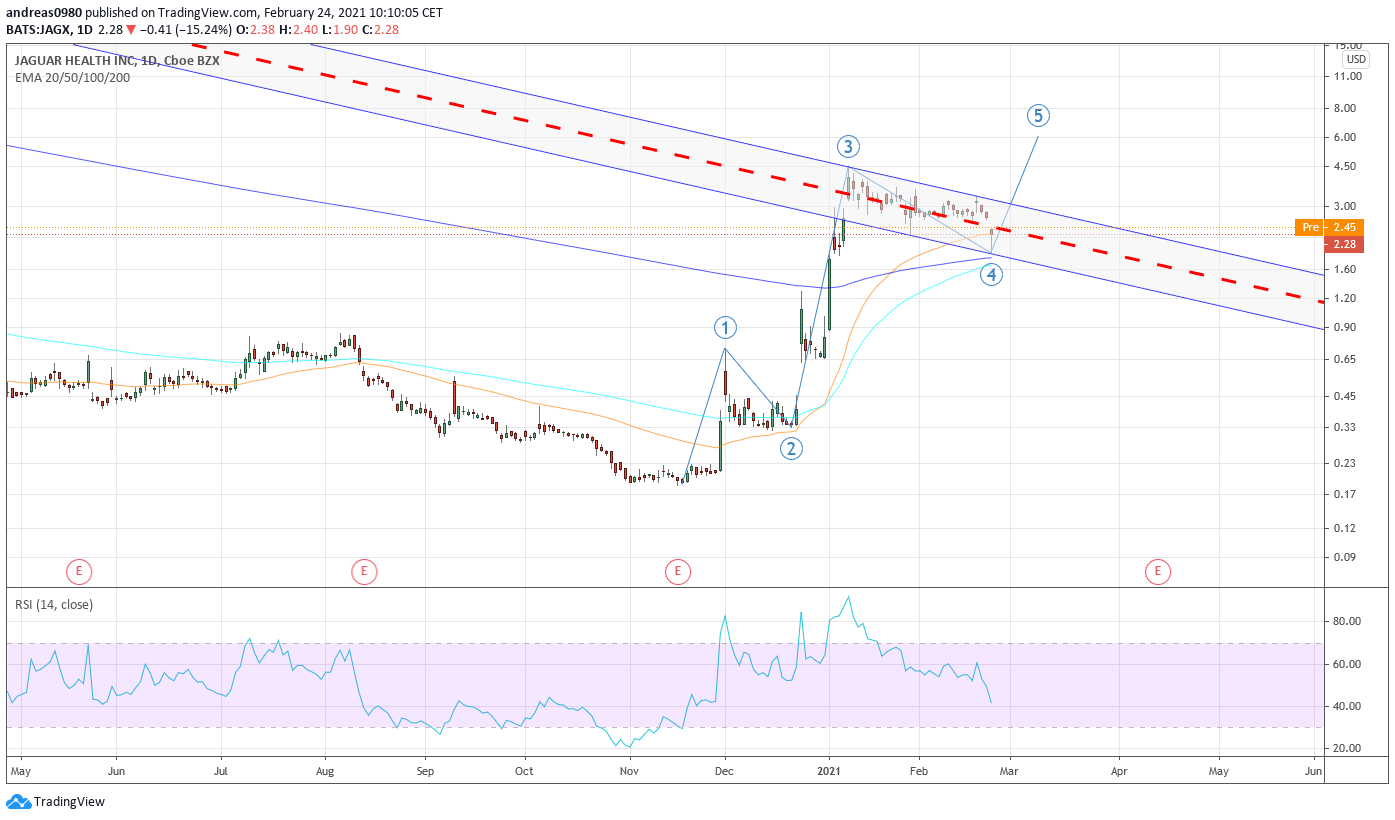Click the 20.00 RSI axis label

pyautogui.click(x=1346, y=748)
